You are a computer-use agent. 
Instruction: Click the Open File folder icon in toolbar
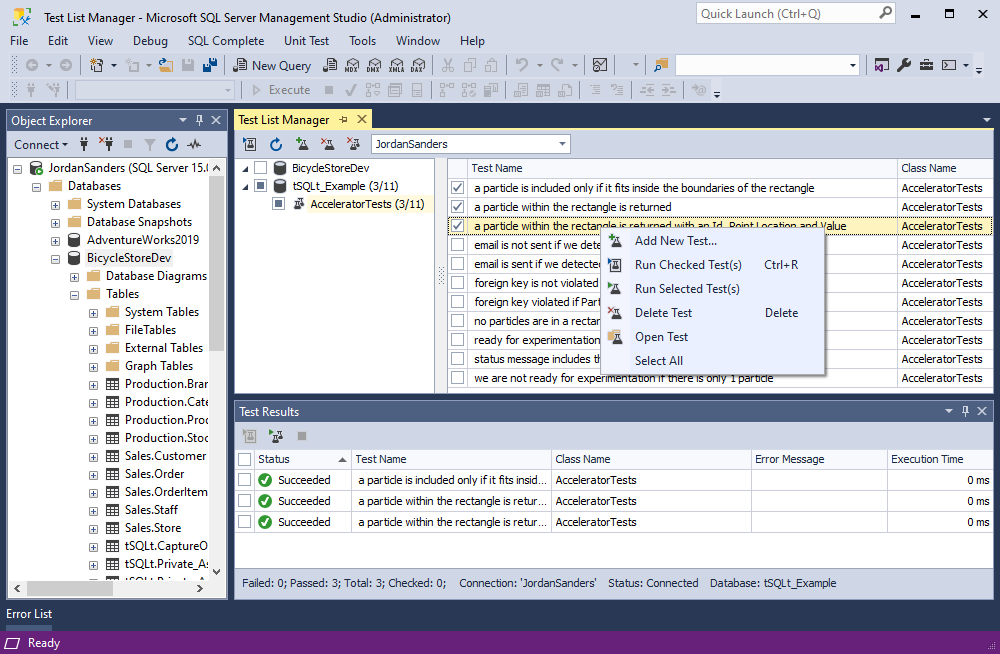(x=166, y=65)
